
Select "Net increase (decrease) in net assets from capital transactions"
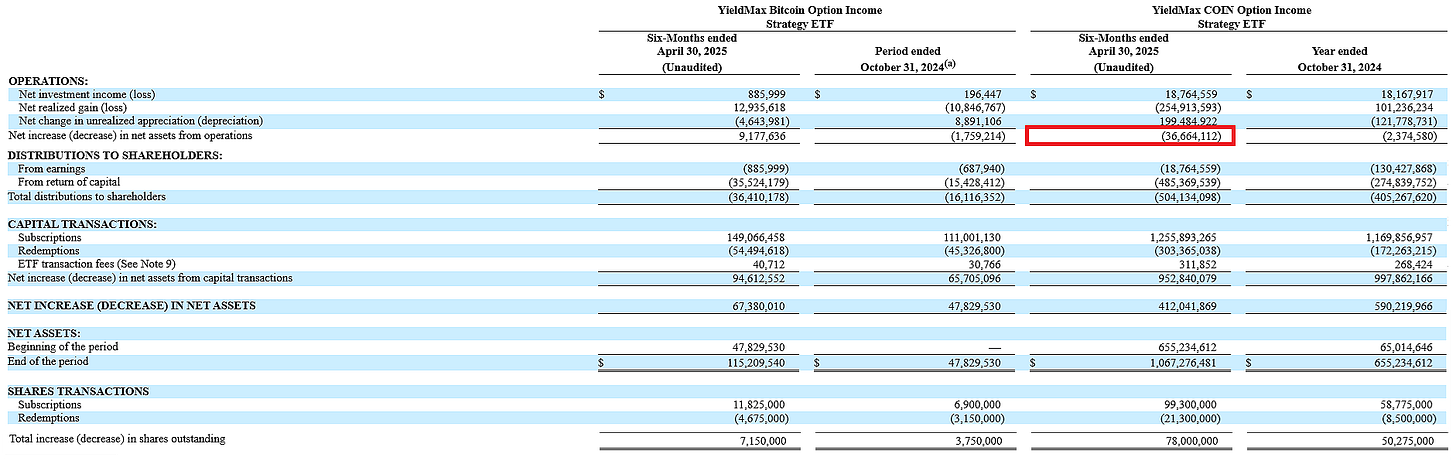click(150, 278)
